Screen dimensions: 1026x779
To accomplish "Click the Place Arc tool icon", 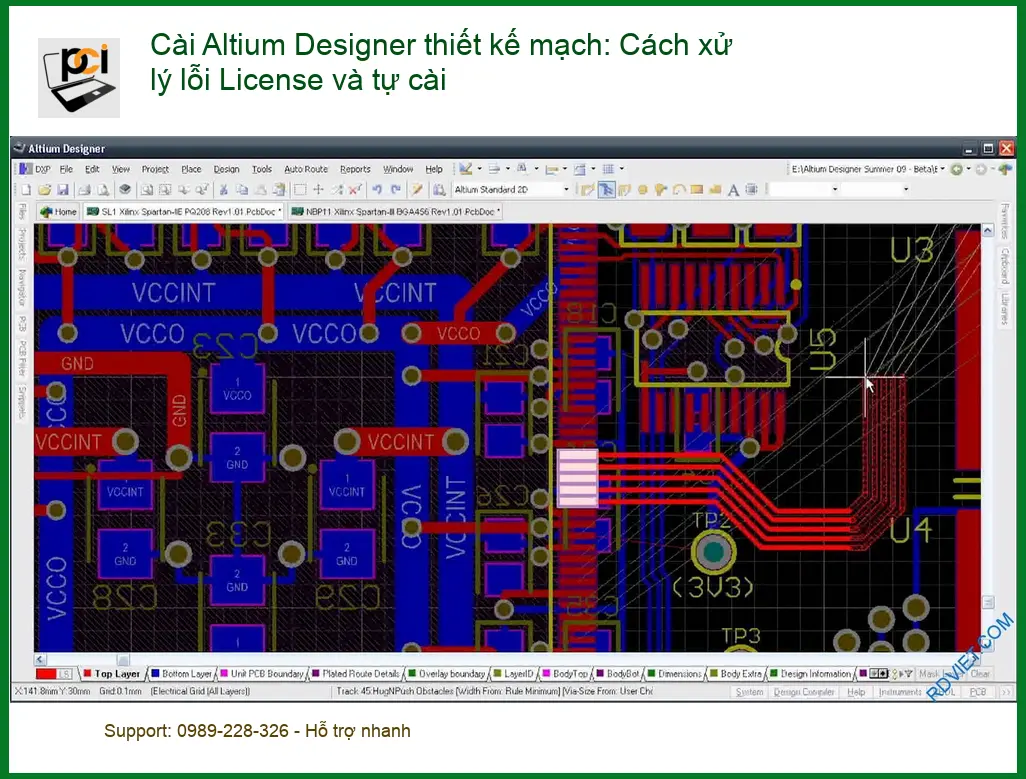I will click(679, 190).
